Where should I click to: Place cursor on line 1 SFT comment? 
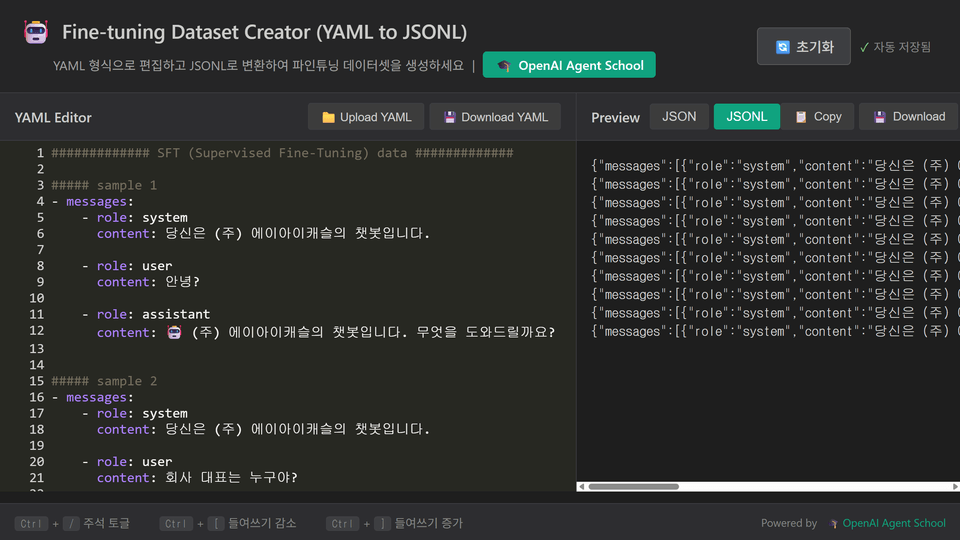pyautogui.click(x=282, y=153)
